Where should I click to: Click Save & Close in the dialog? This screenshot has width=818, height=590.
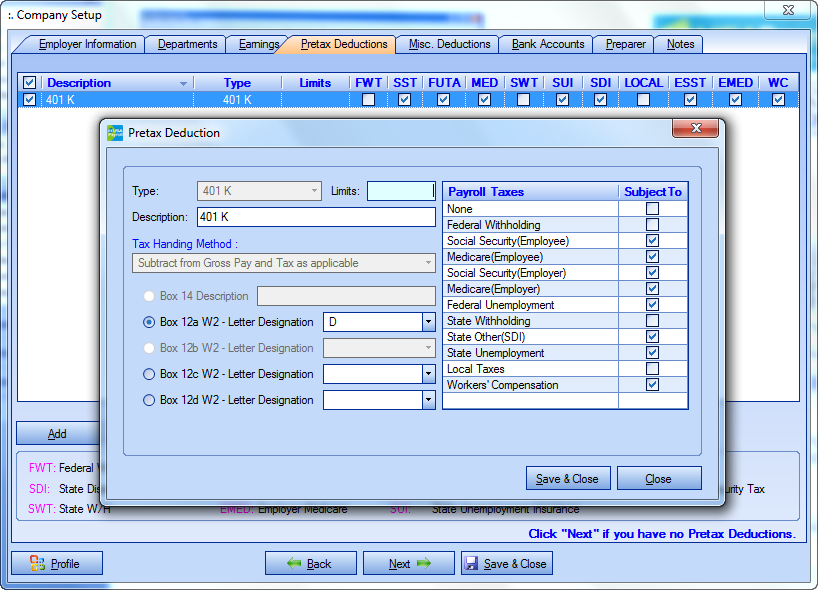(567, 478)
